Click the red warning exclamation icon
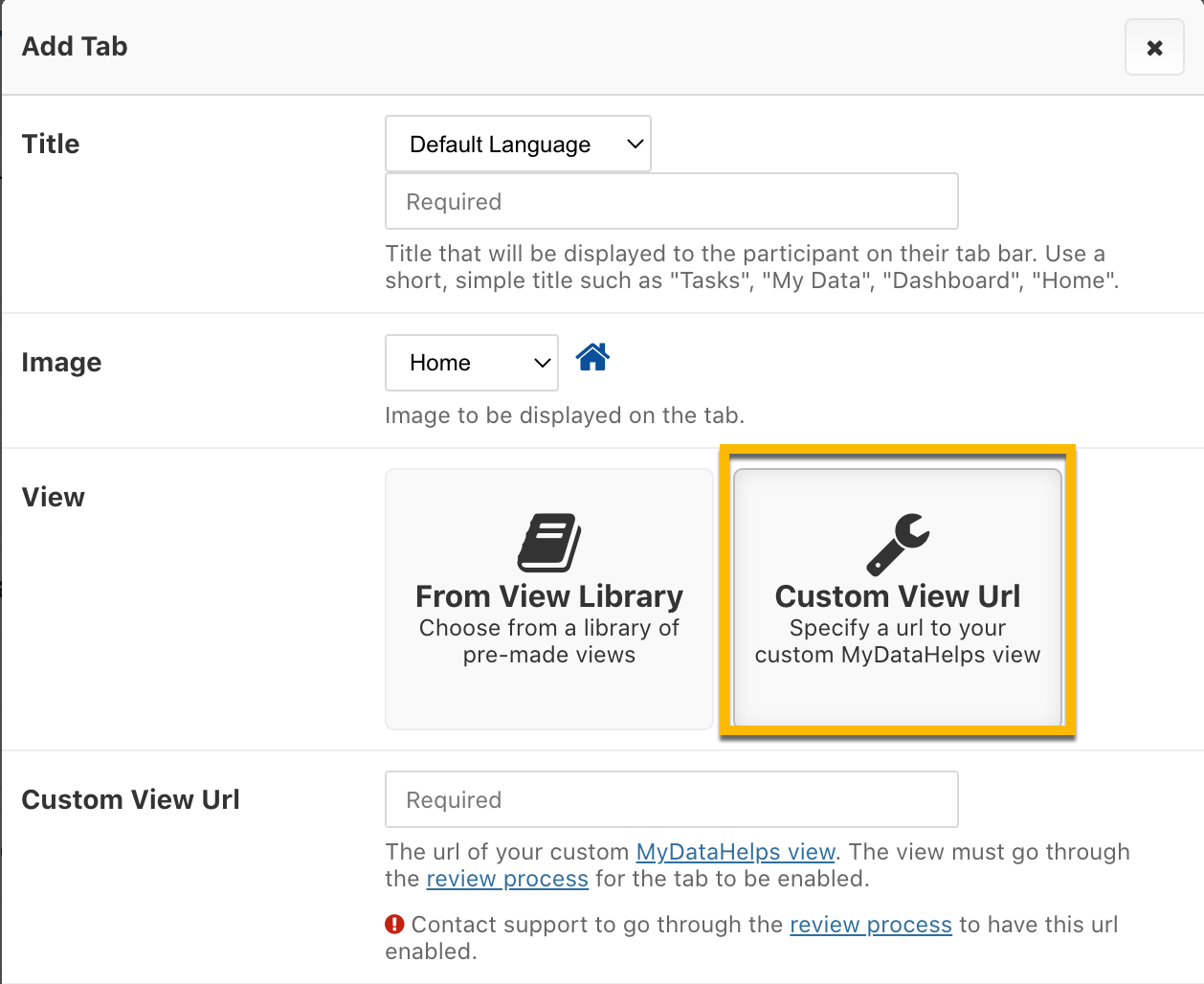Screen dimensions: 1204x984 (394, 924)
